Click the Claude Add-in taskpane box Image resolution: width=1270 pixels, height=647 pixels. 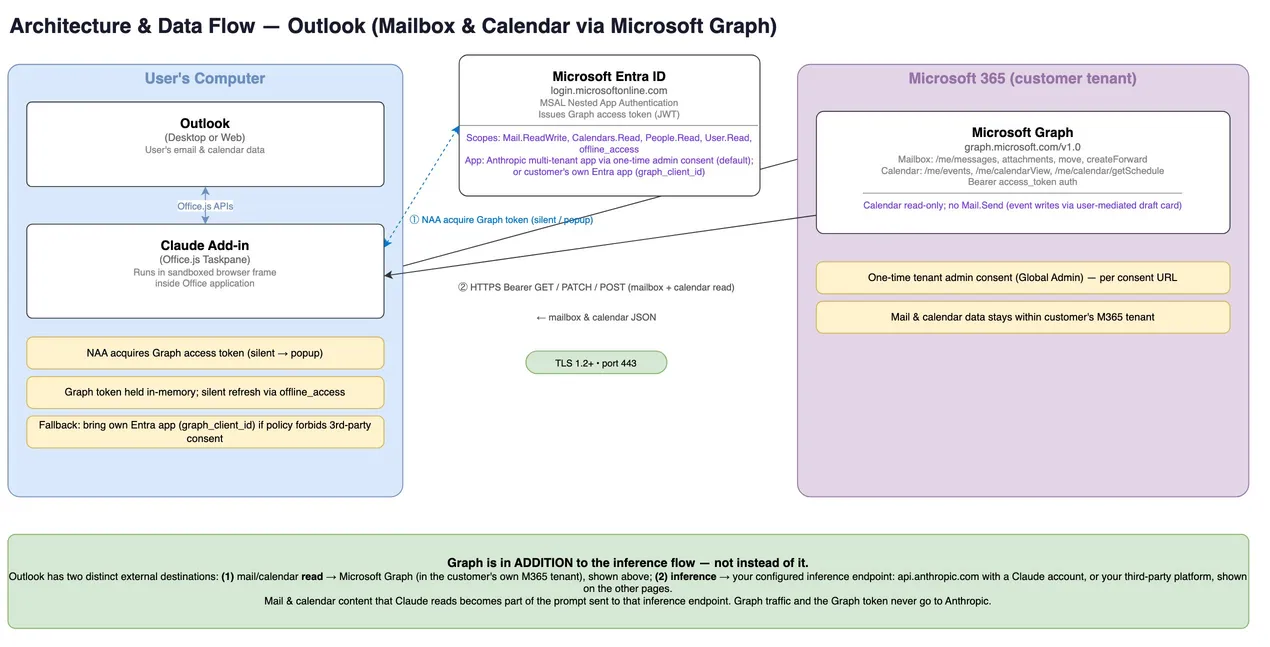point(205,271)
